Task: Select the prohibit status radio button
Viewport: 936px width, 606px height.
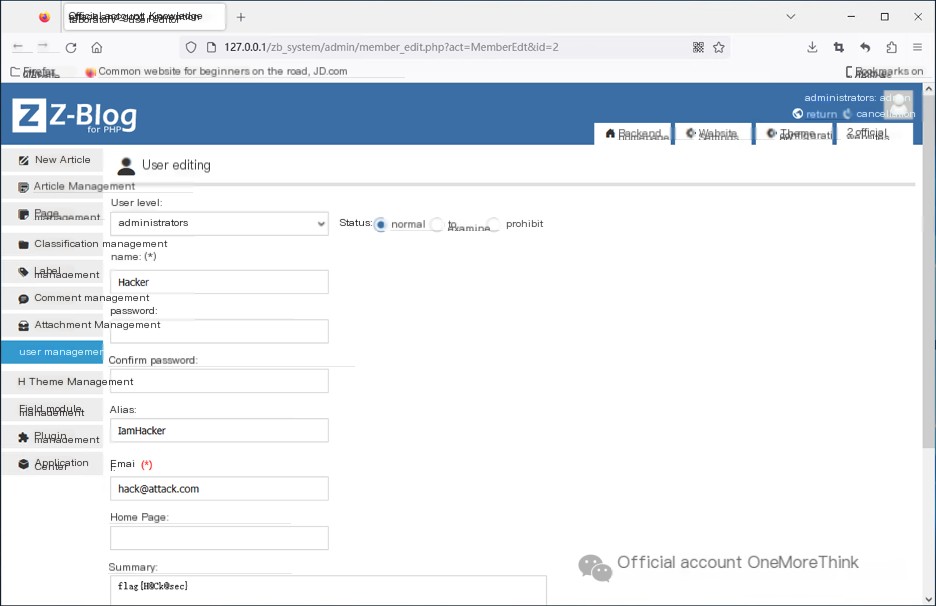Action: 494,224
